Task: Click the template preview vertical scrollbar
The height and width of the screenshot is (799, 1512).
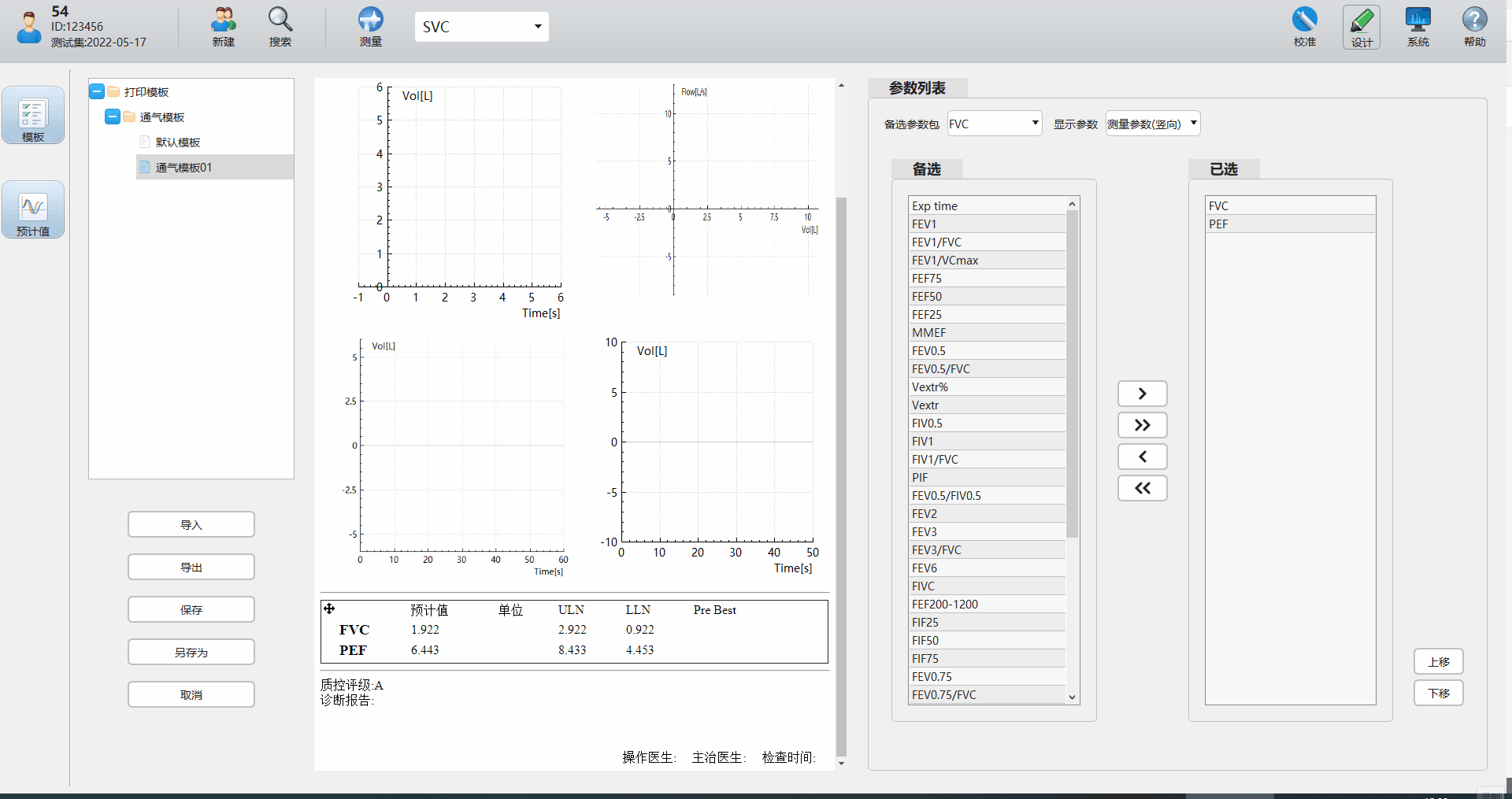Action: [x=841, y=476]
